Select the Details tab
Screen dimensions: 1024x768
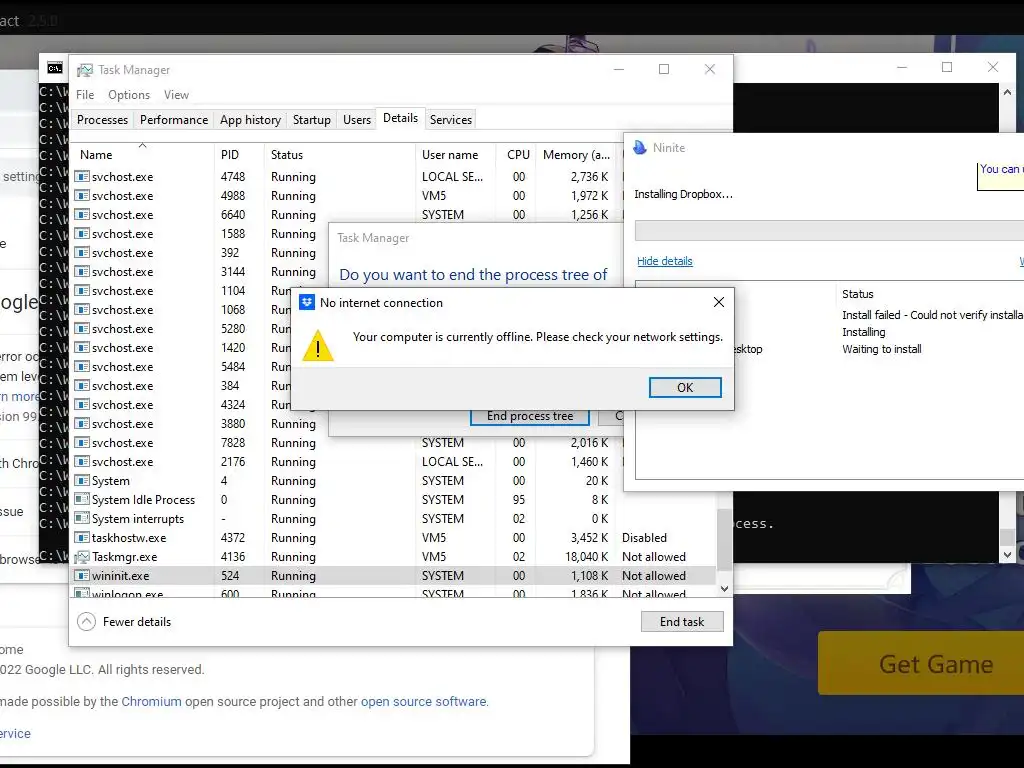point(400,118)
